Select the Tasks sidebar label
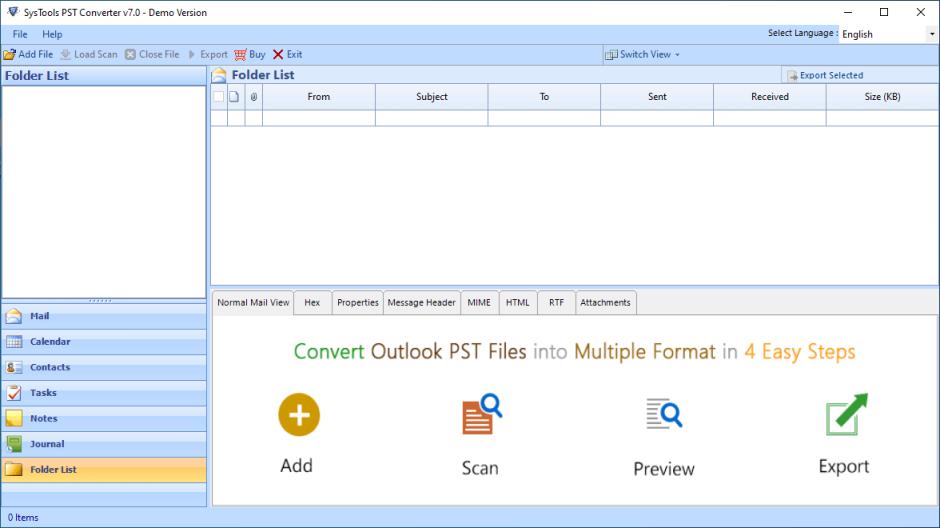The width and height of the screenshot is (940, 528). [43, 393]
